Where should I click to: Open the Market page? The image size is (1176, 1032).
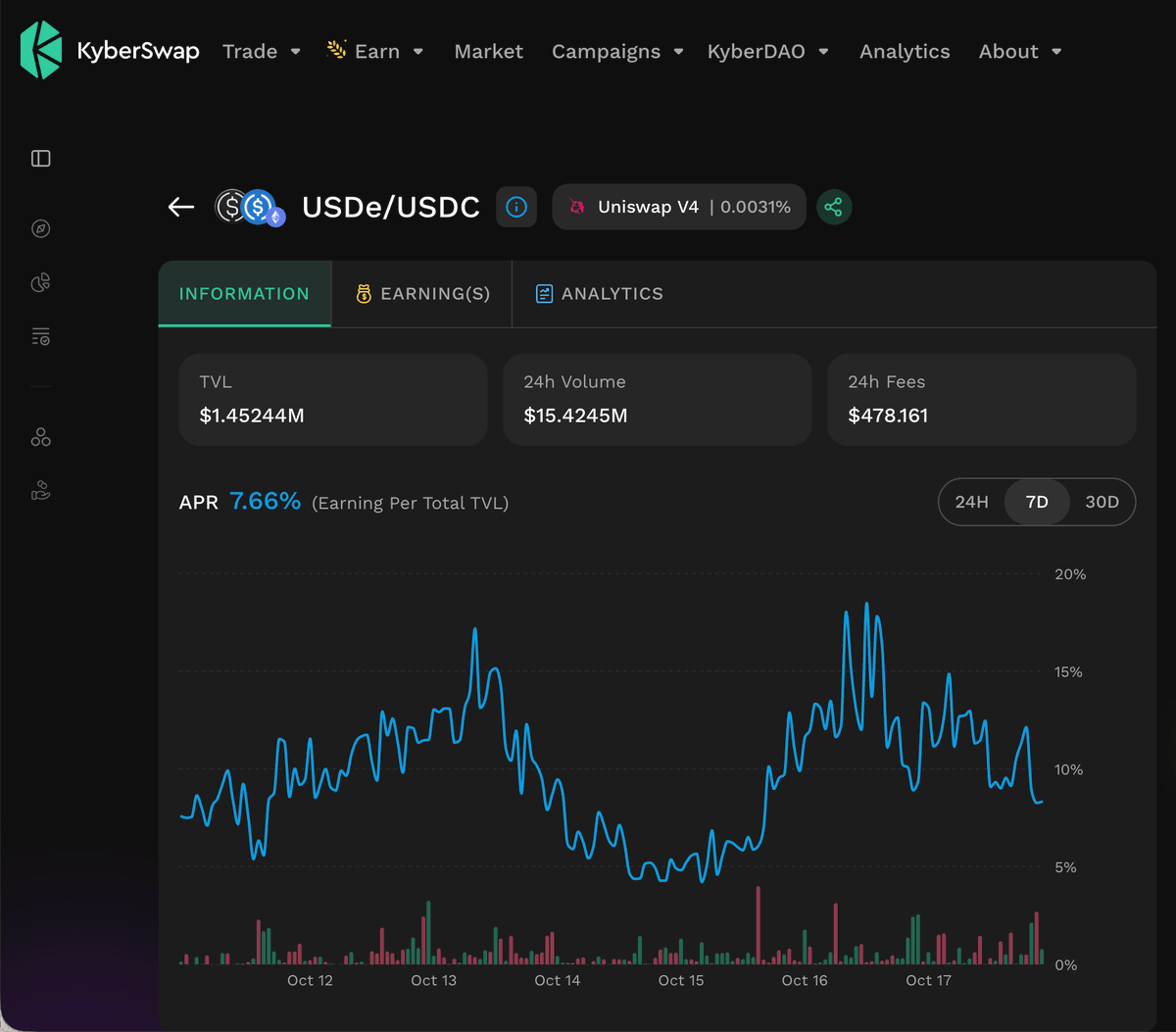tap(489, 51)
